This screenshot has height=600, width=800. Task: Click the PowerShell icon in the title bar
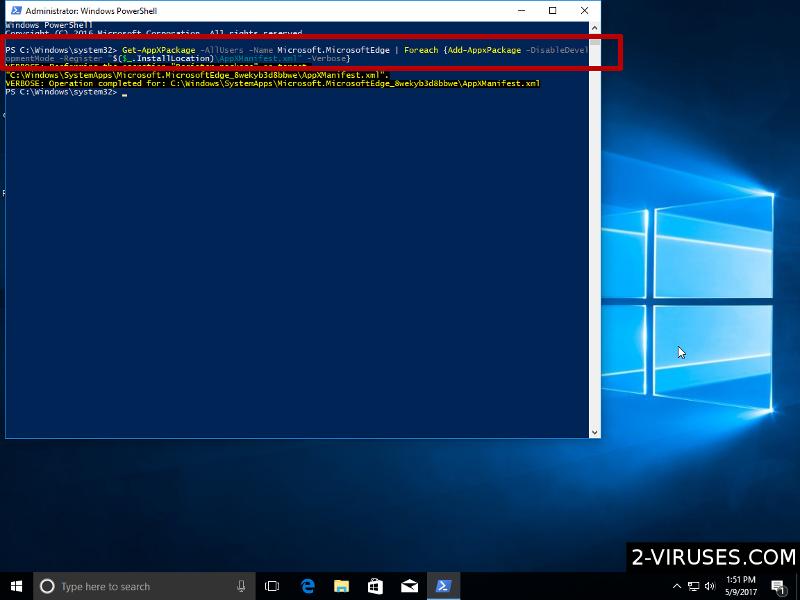[16, 11]
